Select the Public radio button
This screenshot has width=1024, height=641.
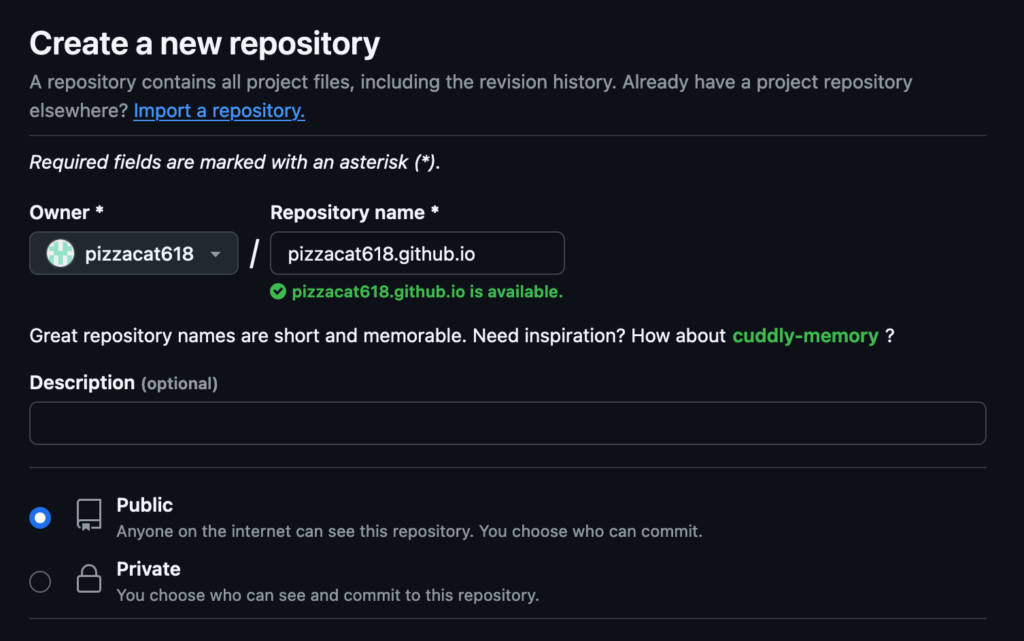click(40, 518)
